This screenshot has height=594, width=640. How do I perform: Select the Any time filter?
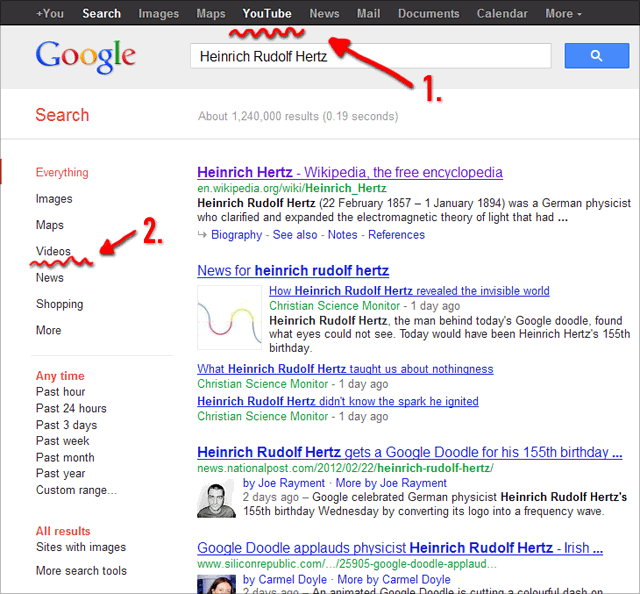[x=60, y=376]
